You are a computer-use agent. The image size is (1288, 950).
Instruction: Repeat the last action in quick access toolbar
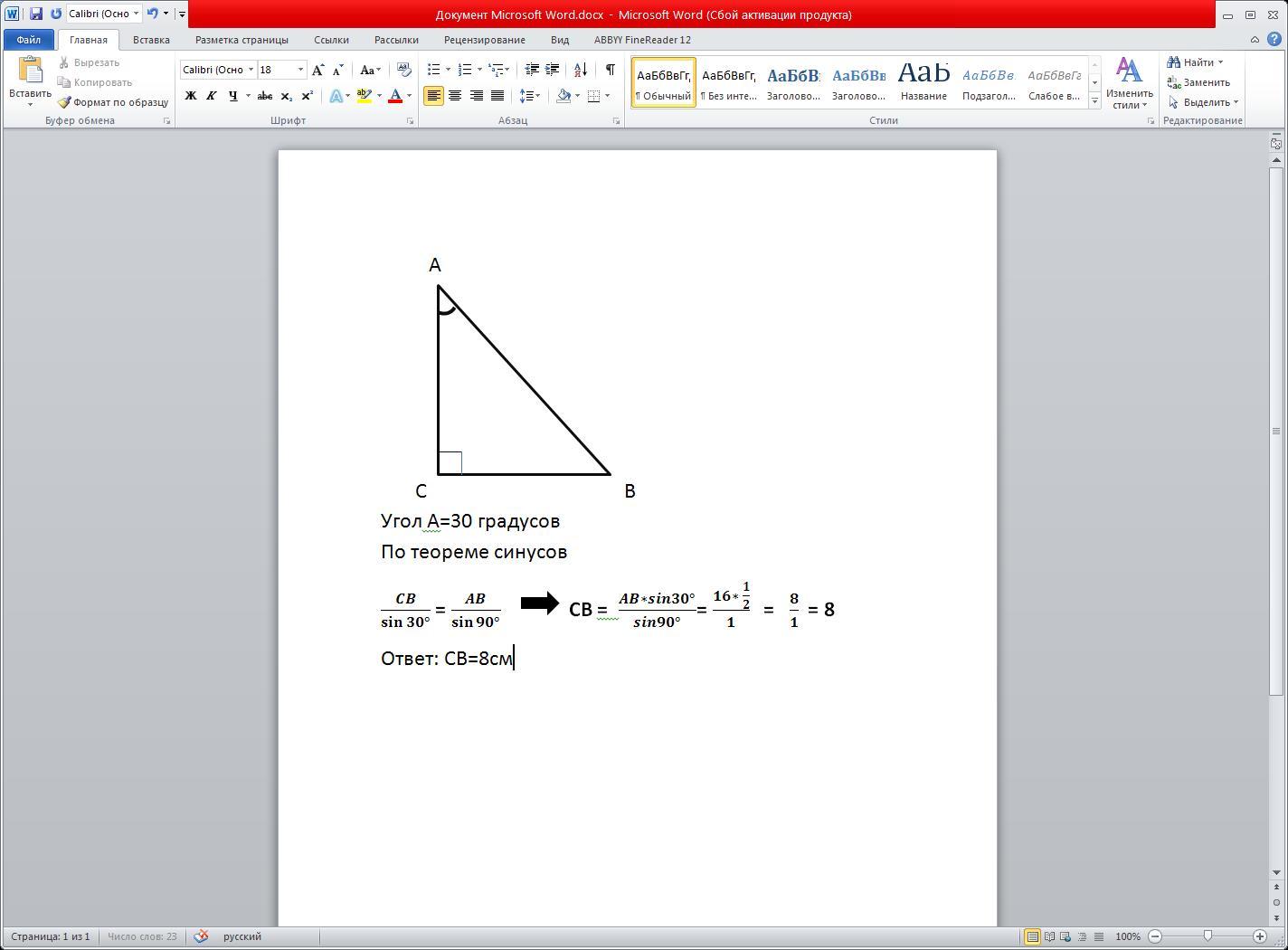coord(56,14)
